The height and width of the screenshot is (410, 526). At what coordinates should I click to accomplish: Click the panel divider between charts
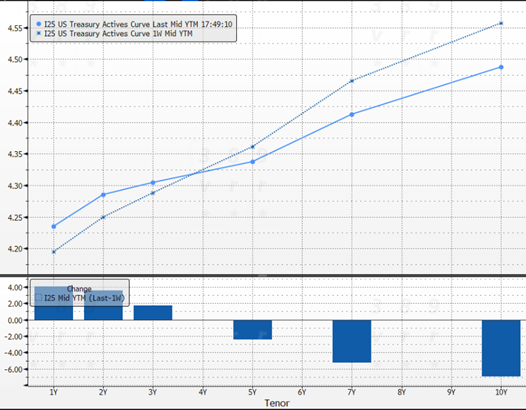click(x=263, y=275)
